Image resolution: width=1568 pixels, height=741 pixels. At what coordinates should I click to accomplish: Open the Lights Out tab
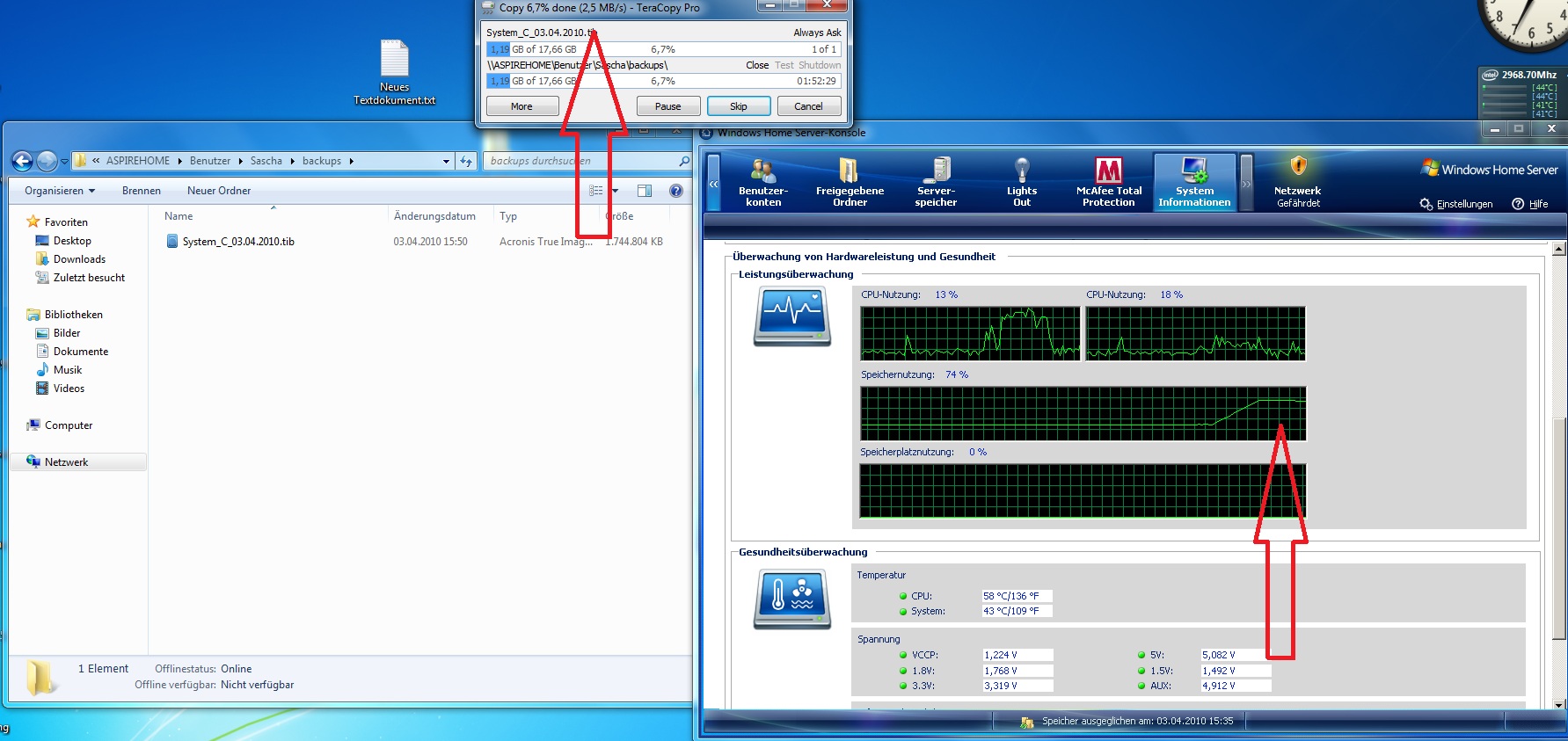(x=1021, y=183)
